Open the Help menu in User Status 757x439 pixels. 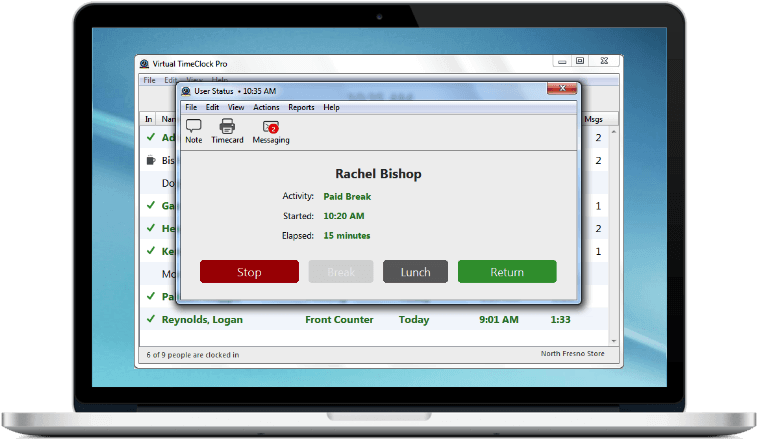point(331,107)
